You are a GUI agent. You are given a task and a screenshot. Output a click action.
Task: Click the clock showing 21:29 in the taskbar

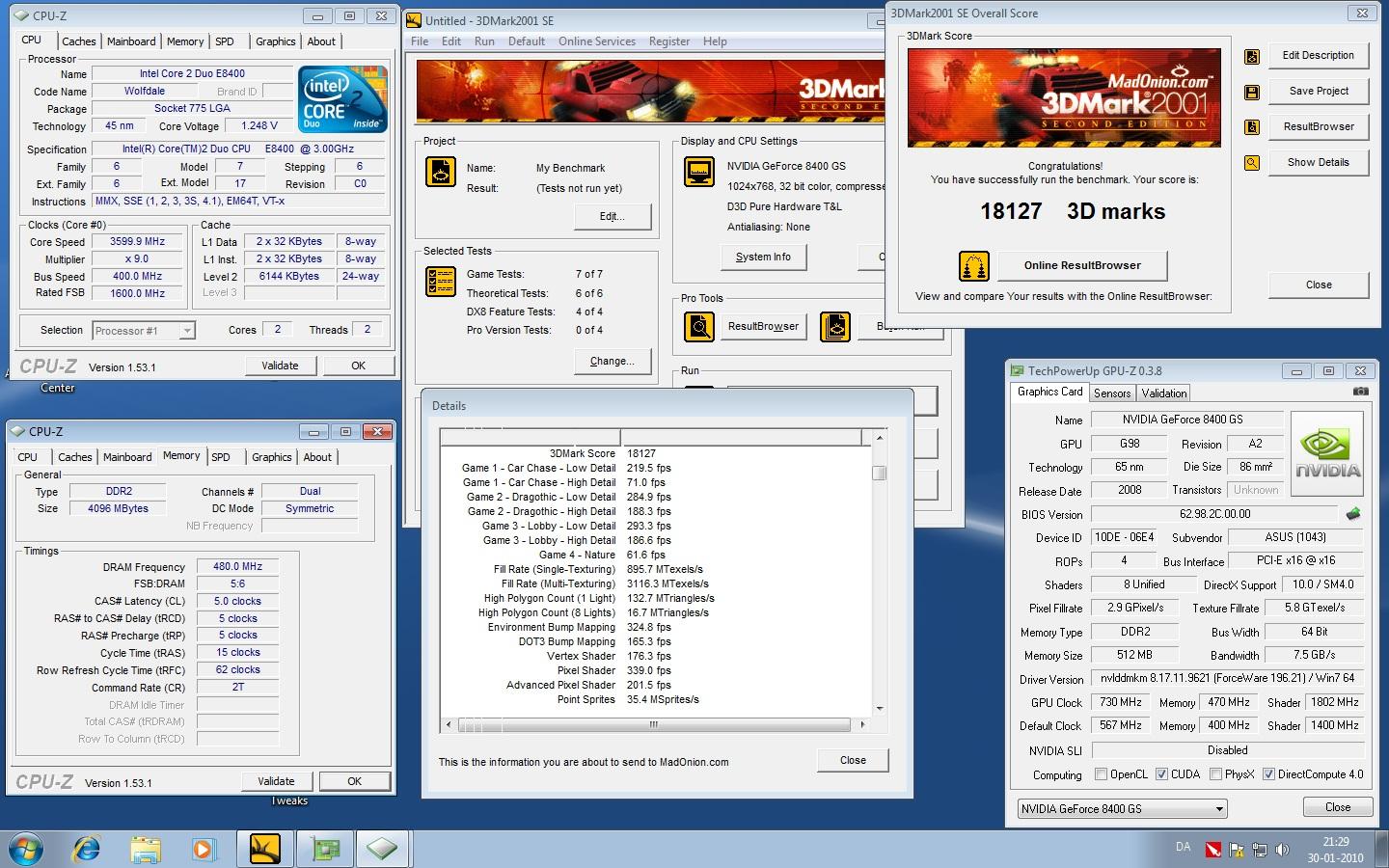(1336, 842)
